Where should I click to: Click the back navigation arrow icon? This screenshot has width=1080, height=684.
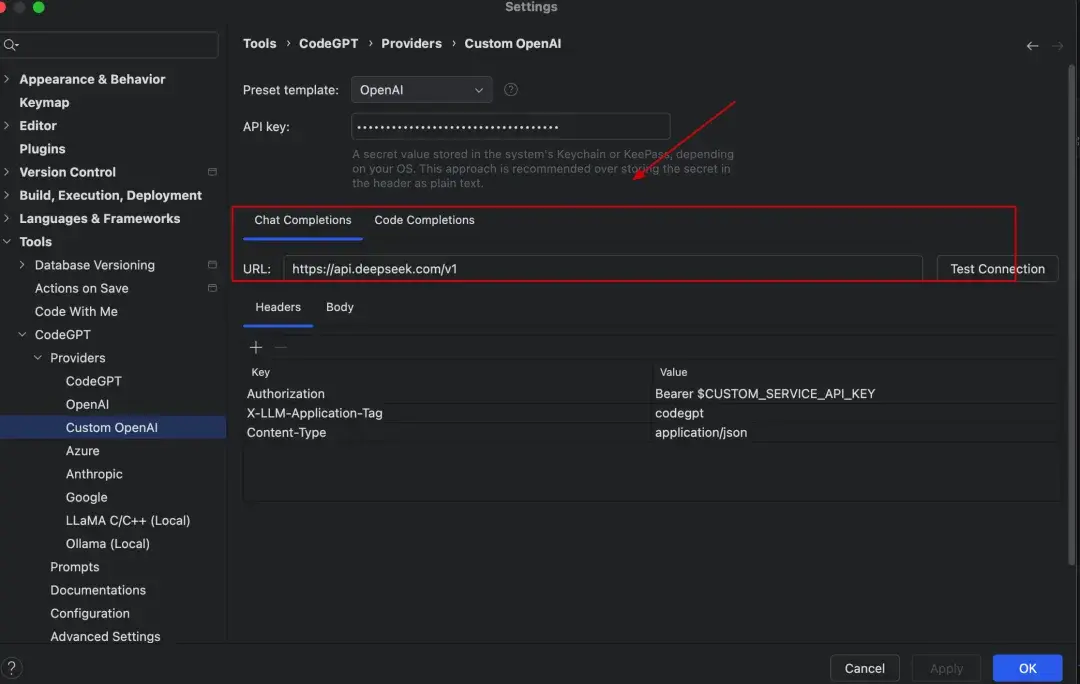[x=1032, y=45]
